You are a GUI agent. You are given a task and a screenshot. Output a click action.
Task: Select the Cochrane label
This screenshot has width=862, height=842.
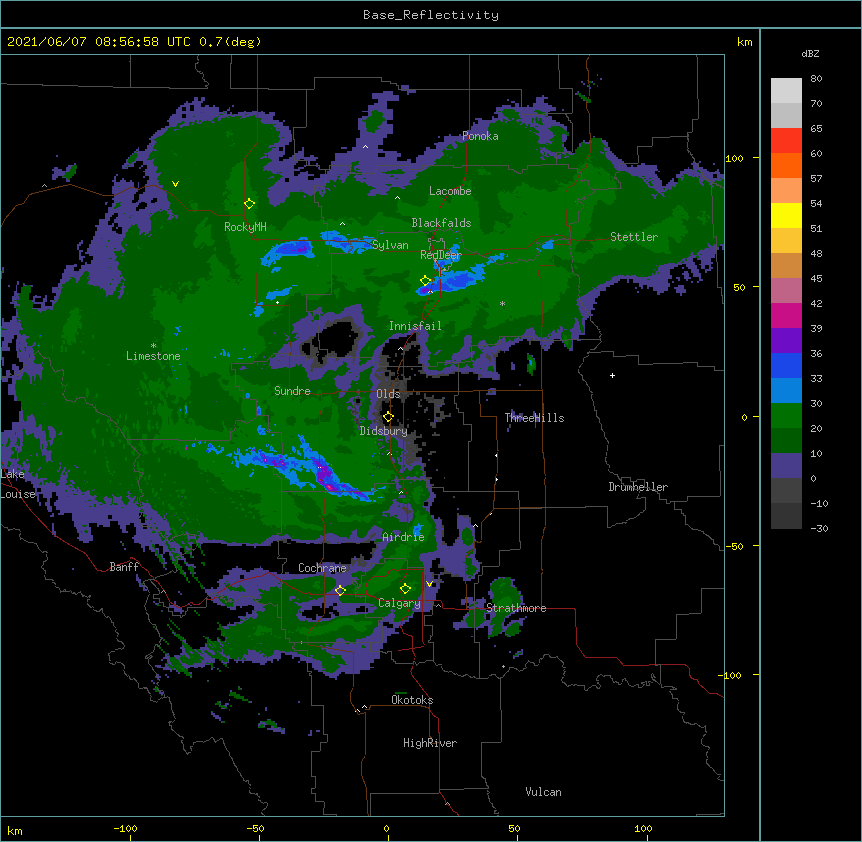[x=322, y=568]
